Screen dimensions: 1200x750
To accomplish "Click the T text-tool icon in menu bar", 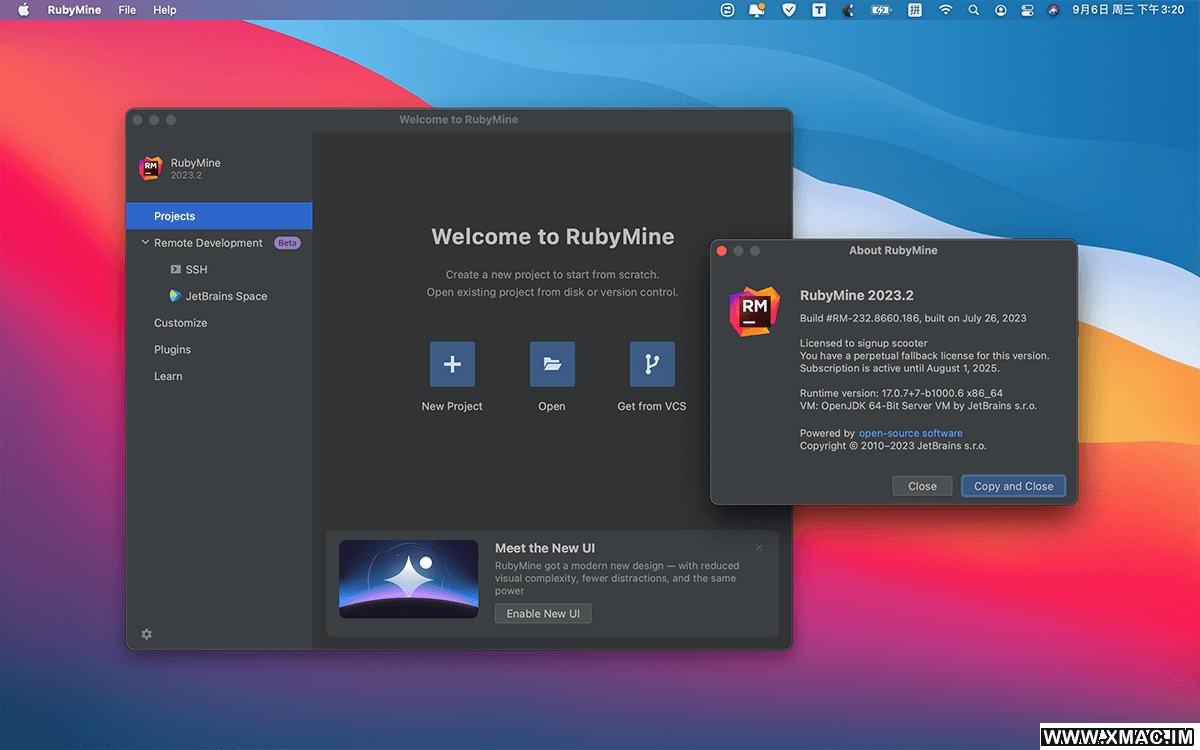I will click(819, 10).
